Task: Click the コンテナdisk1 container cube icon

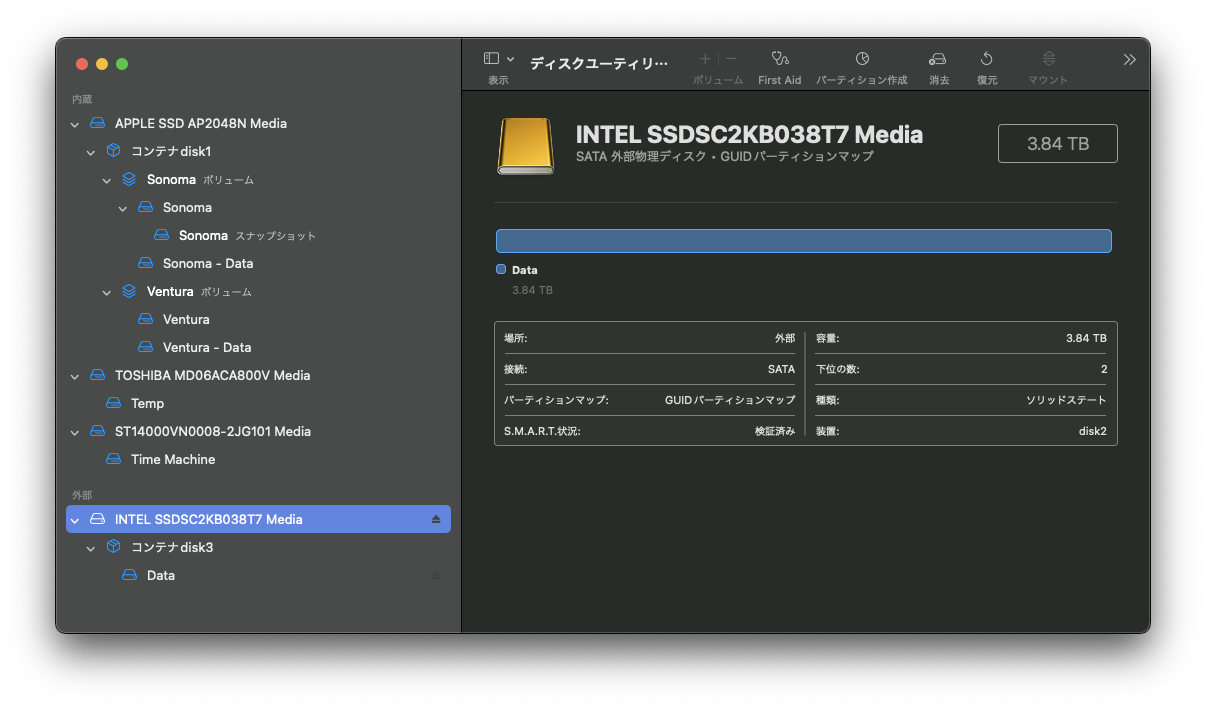Action: tap(113, 151)
